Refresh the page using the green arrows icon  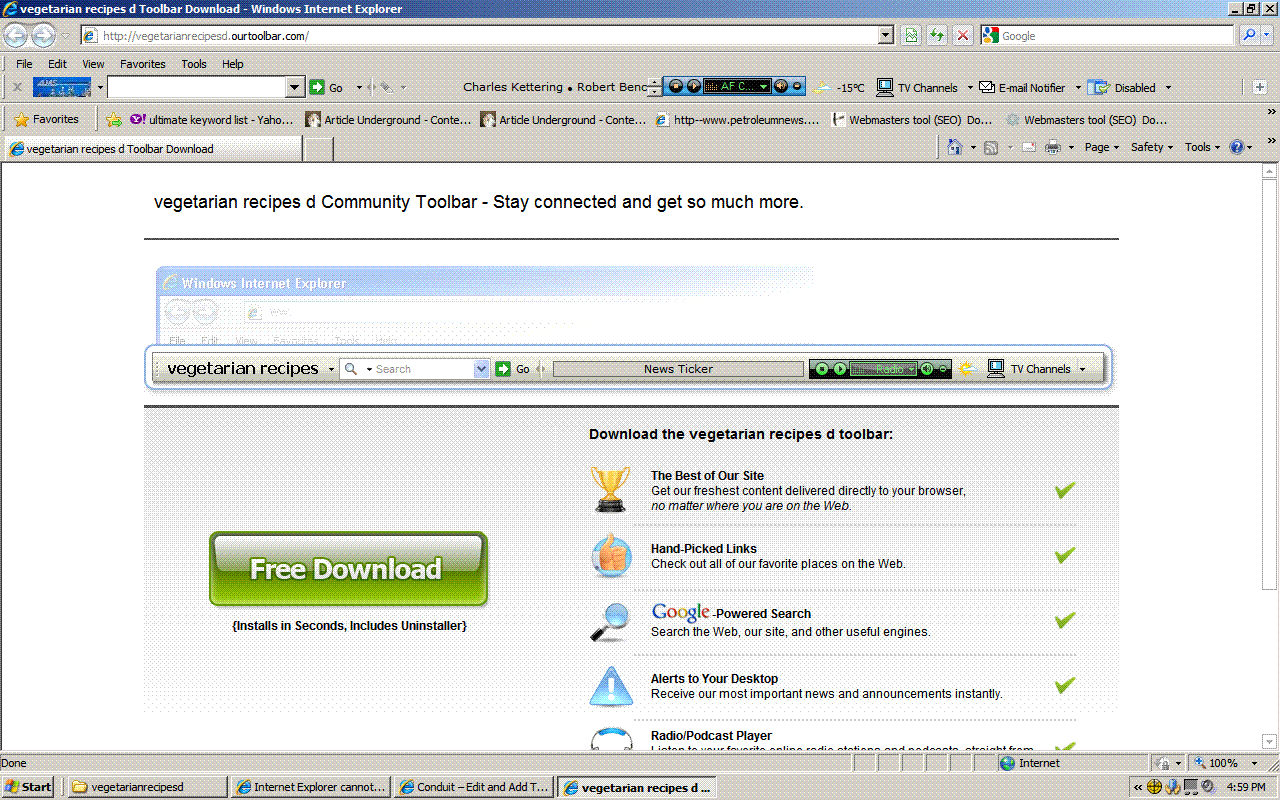pyautogui.click(x=937, y=36)
